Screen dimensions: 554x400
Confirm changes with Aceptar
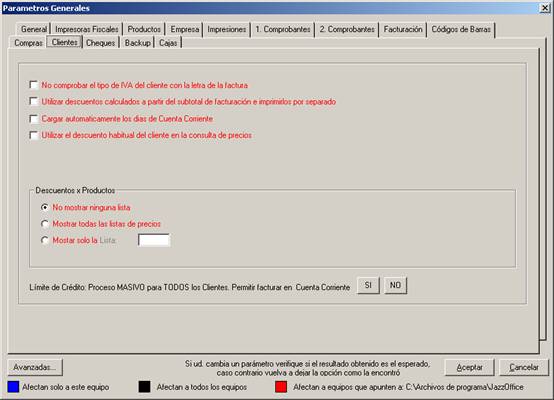pos(469,367)
